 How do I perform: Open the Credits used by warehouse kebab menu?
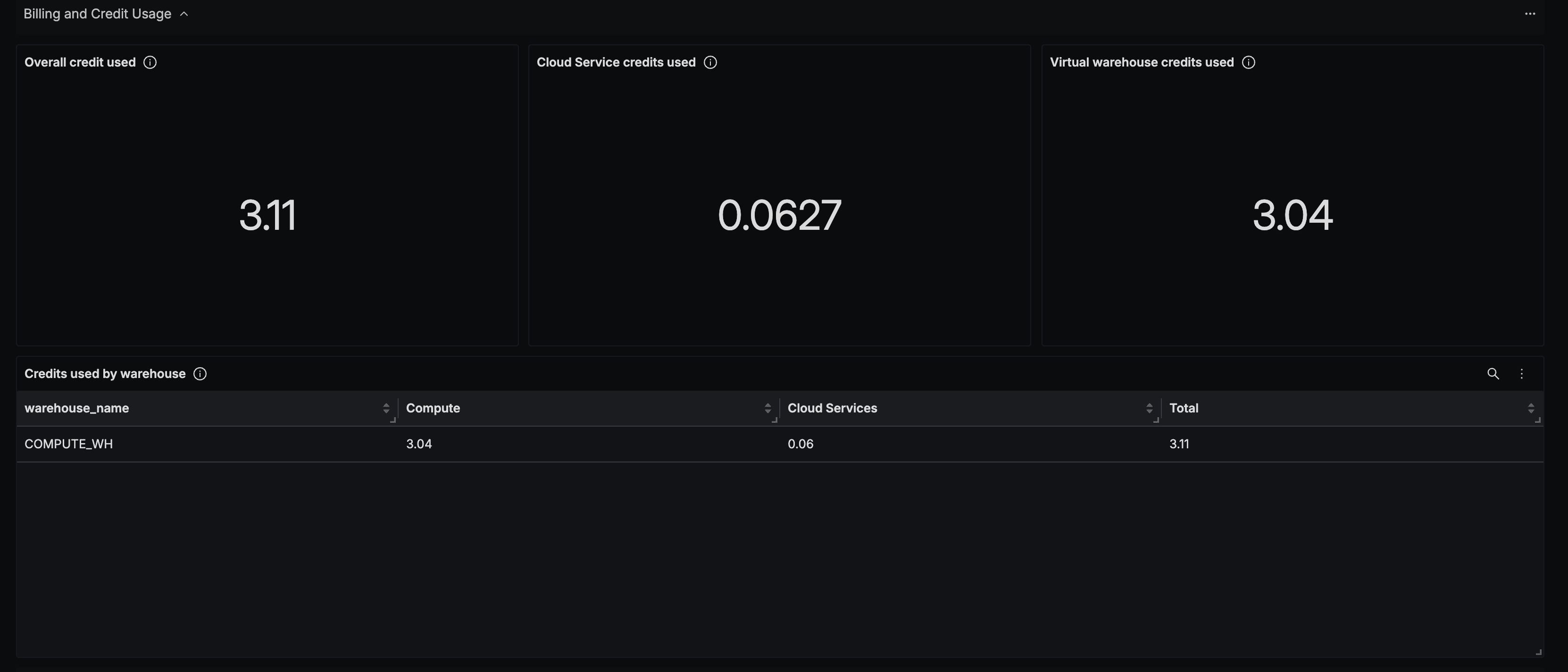1521,374
